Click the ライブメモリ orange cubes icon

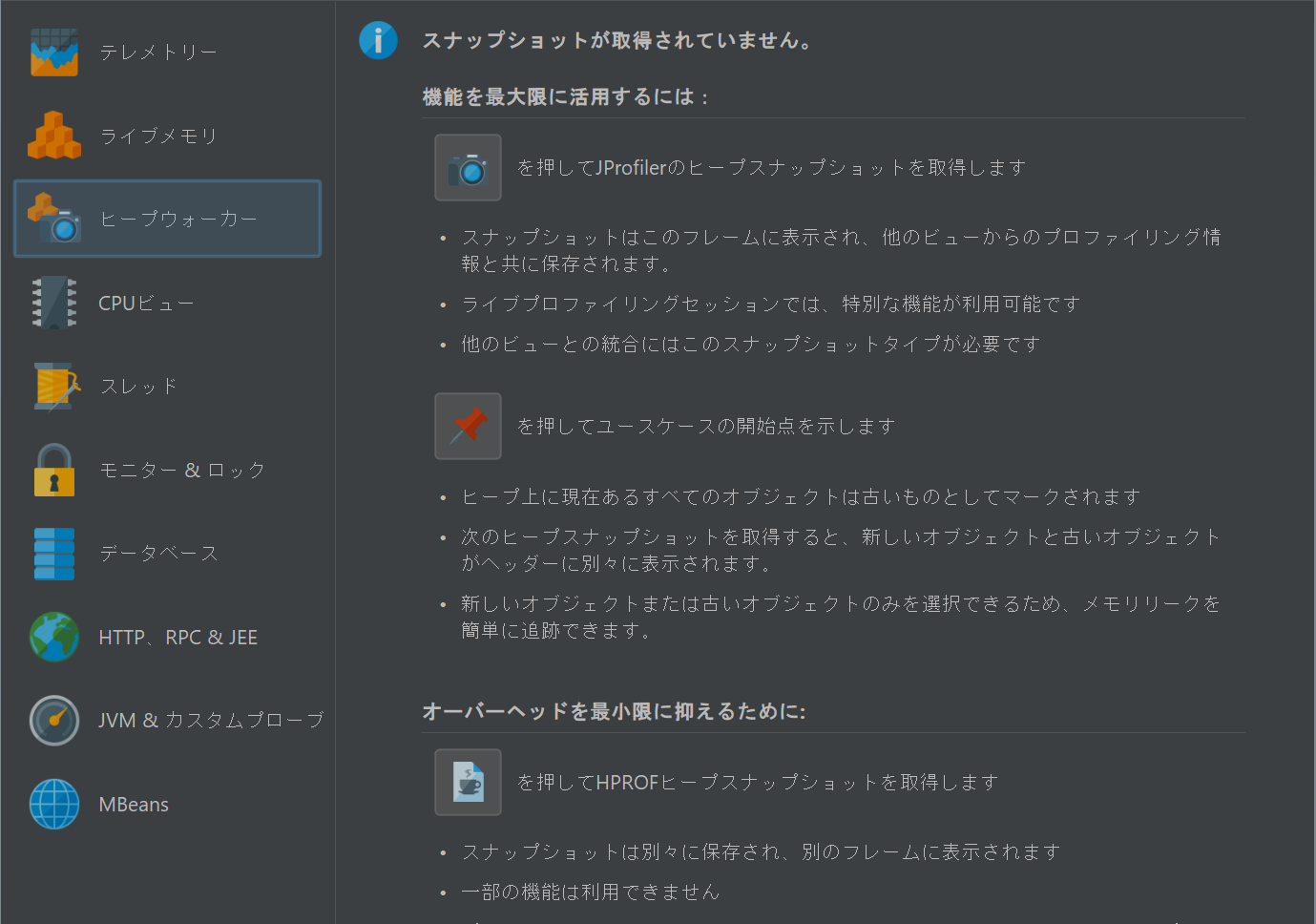point(54,136)
